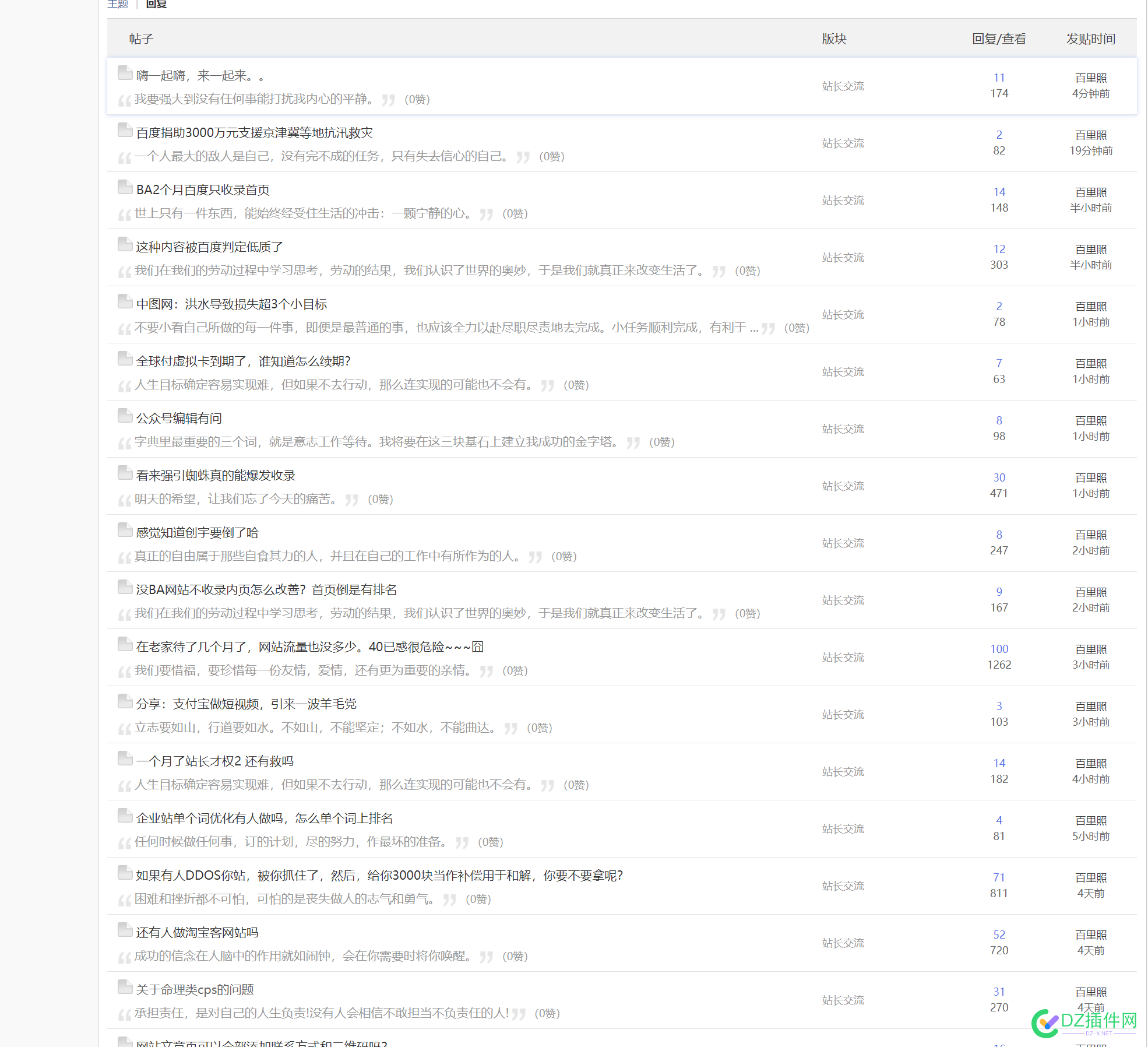The width and height of the screenshot is (1148, 1047).
Task: Open post 这种内容被百度判定低质了
Action: (x=209, y=247)
